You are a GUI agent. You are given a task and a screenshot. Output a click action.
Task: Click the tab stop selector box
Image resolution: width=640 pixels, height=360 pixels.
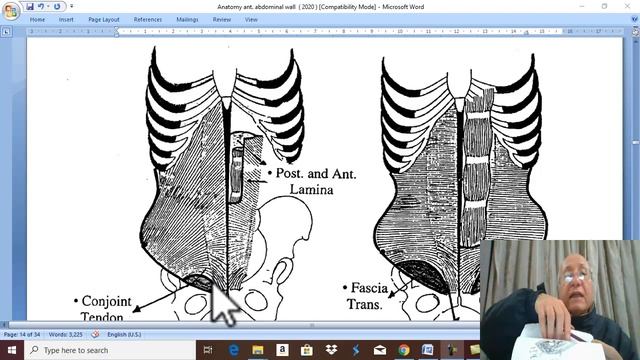point(6,31)
